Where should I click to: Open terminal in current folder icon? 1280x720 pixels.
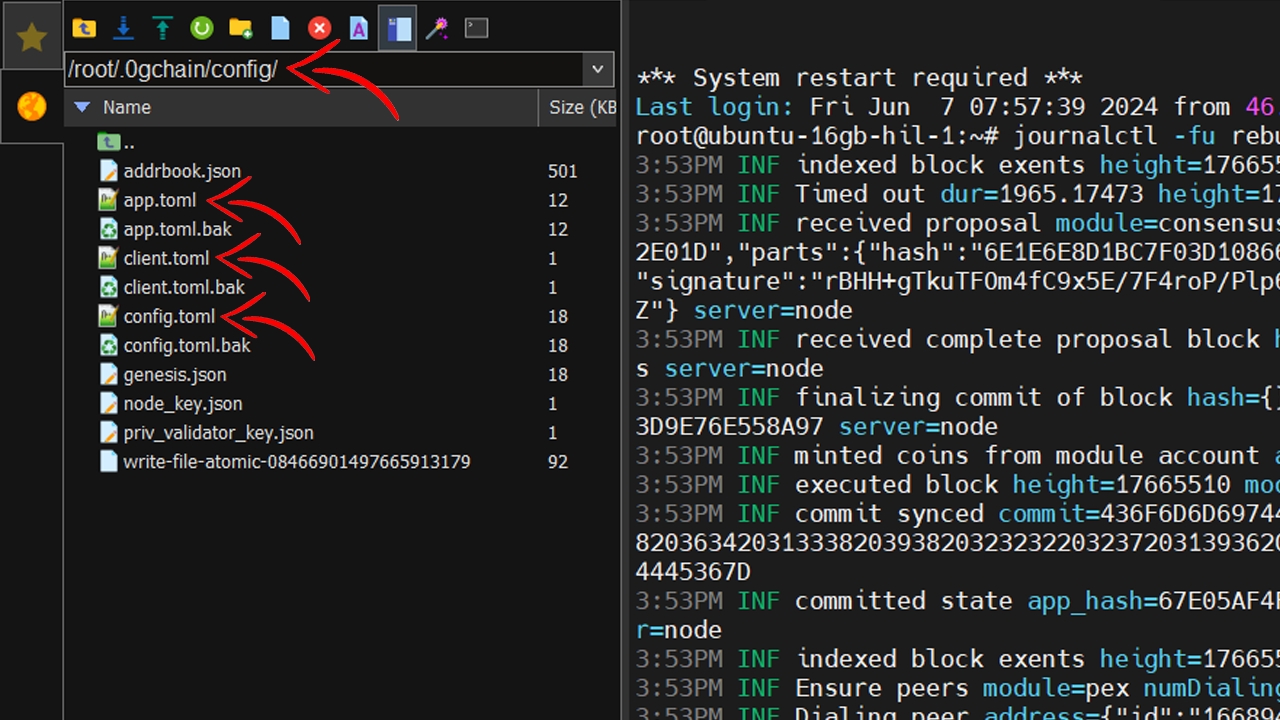(476, 28)
